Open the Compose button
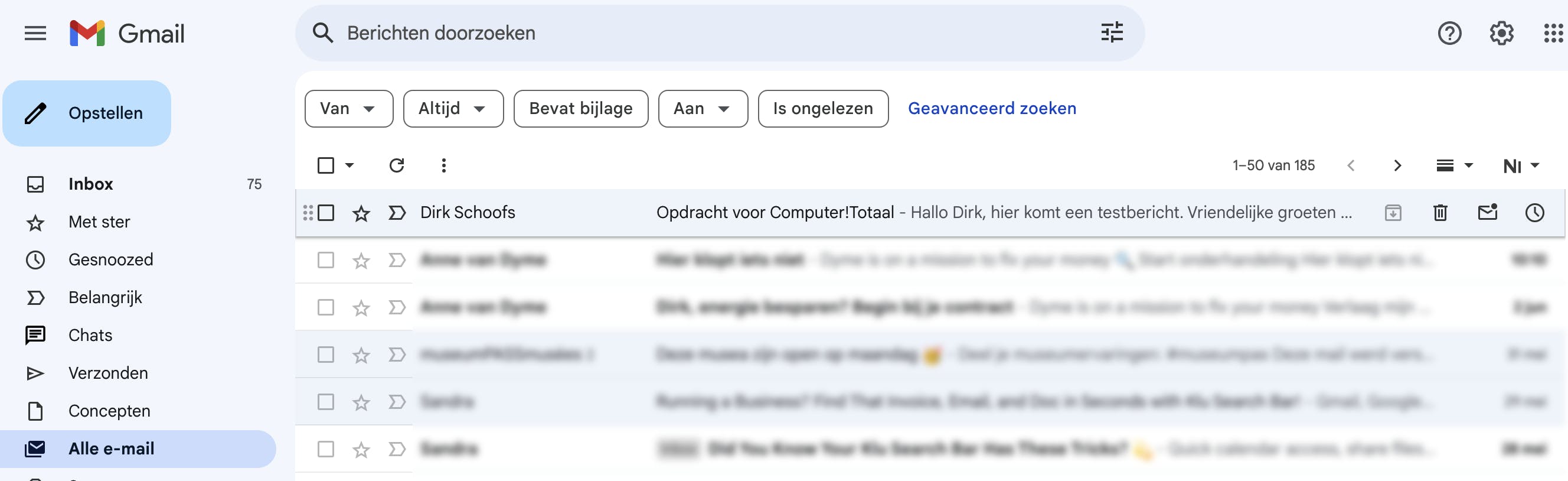The width and height of the screenshot is (1568, 481). (x=87, y=113)
